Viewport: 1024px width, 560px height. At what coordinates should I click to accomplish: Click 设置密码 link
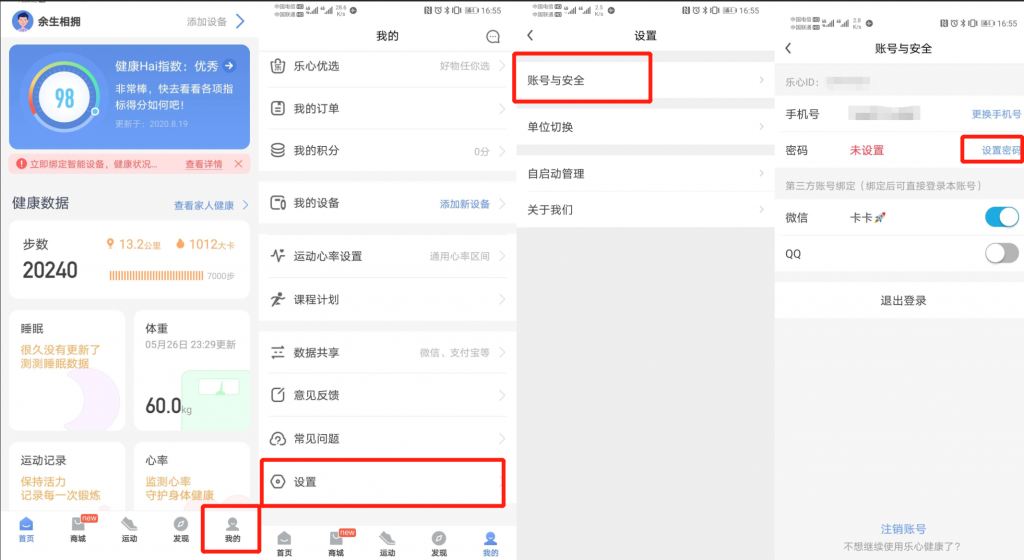[1001, 150]
